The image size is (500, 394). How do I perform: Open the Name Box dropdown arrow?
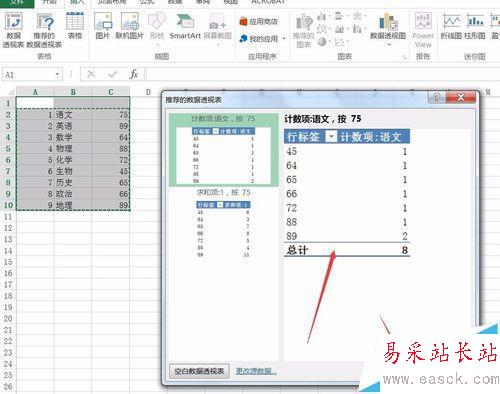coord(57,74)
